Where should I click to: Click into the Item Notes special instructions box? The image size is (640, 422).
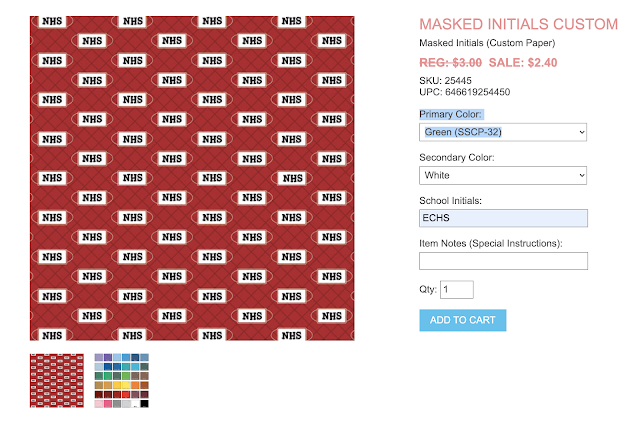click(x=503, y=261)
